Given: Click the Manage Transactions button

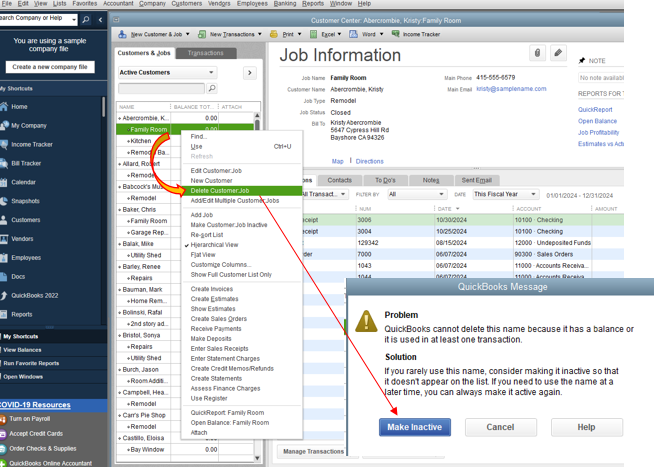Looking at the screenshot, I should pos(313,451).
